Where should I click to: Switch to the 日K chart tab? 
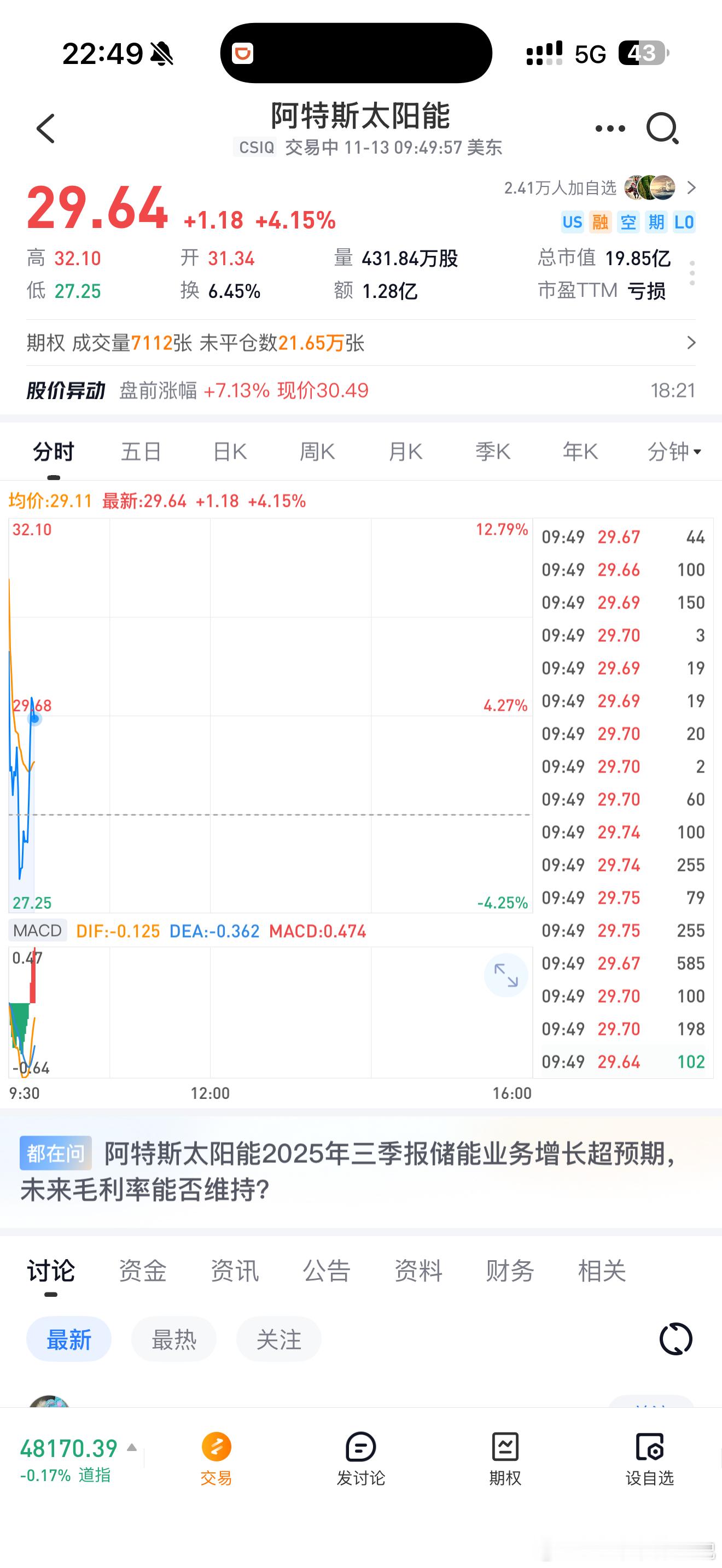point(230,452)
